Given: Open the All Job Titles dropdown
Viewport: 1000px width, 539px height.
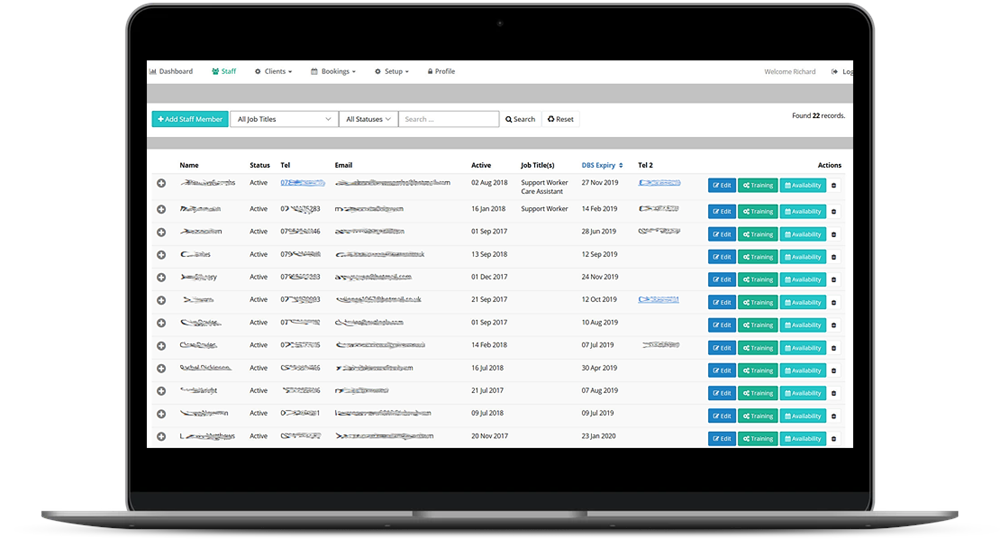Looking at the screenshot, I should [x=284, y=119].
